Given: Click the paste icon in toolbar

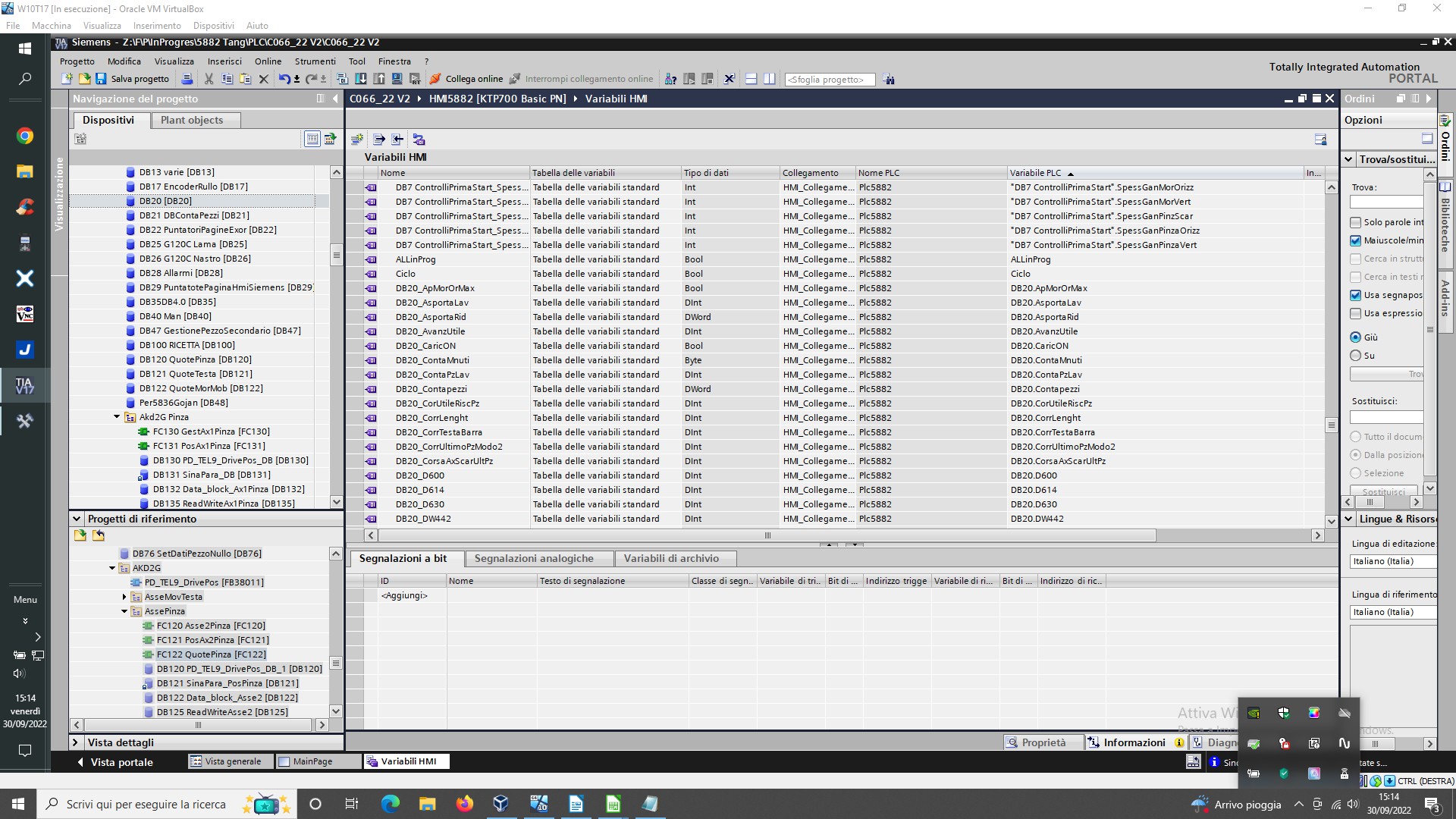Looking at the screenshot, I should [x=245, y=79].
